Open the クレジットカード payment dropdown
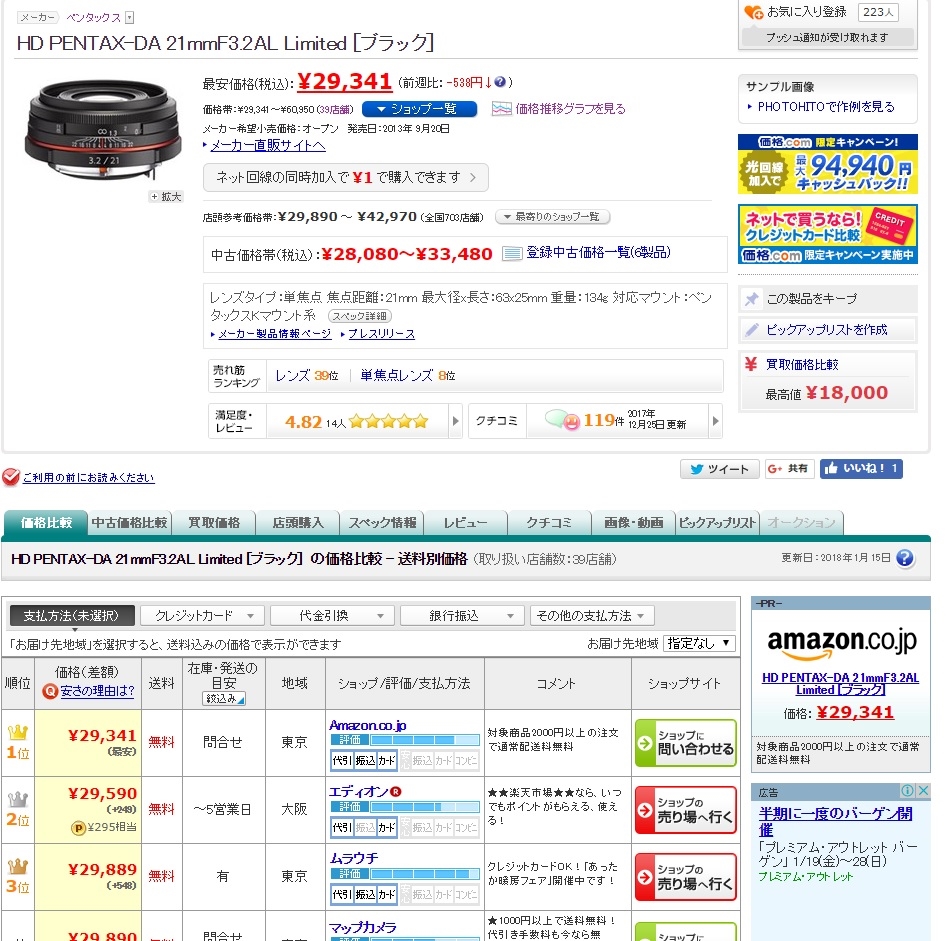This screenshot has height=941, width=946. click(x=202, y=616)
